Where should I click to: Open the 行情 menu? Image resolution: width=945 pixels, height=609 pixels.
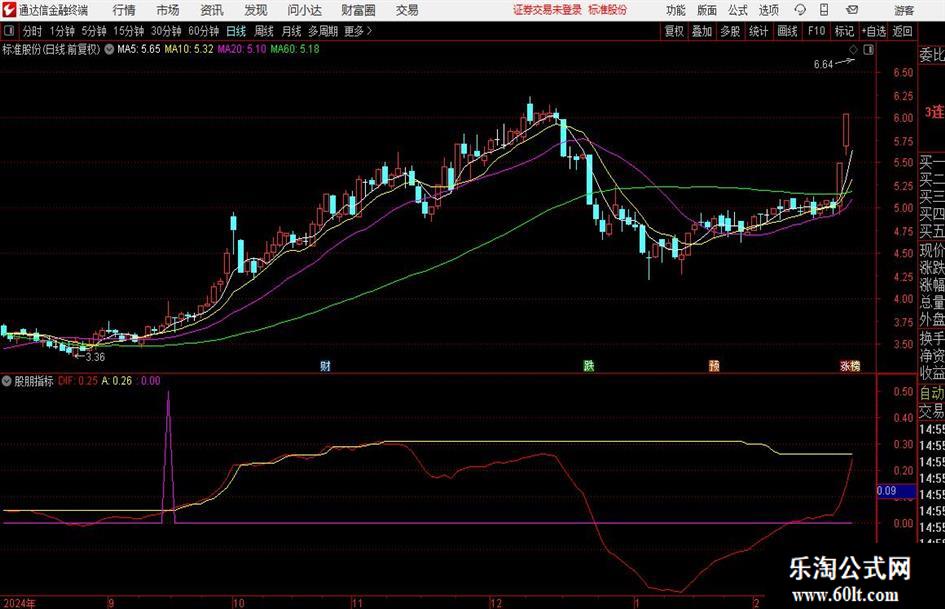[x=124, y=10]
